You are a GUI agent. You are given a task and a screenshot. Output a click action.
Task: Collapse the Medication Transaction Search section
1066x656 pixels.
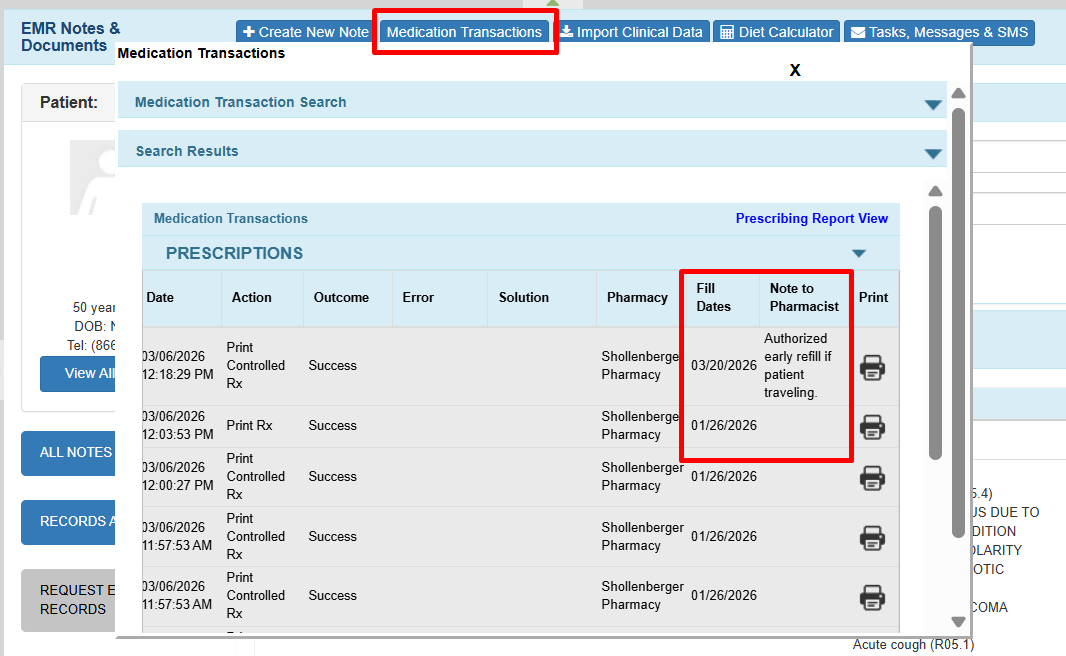click(933, 104)
